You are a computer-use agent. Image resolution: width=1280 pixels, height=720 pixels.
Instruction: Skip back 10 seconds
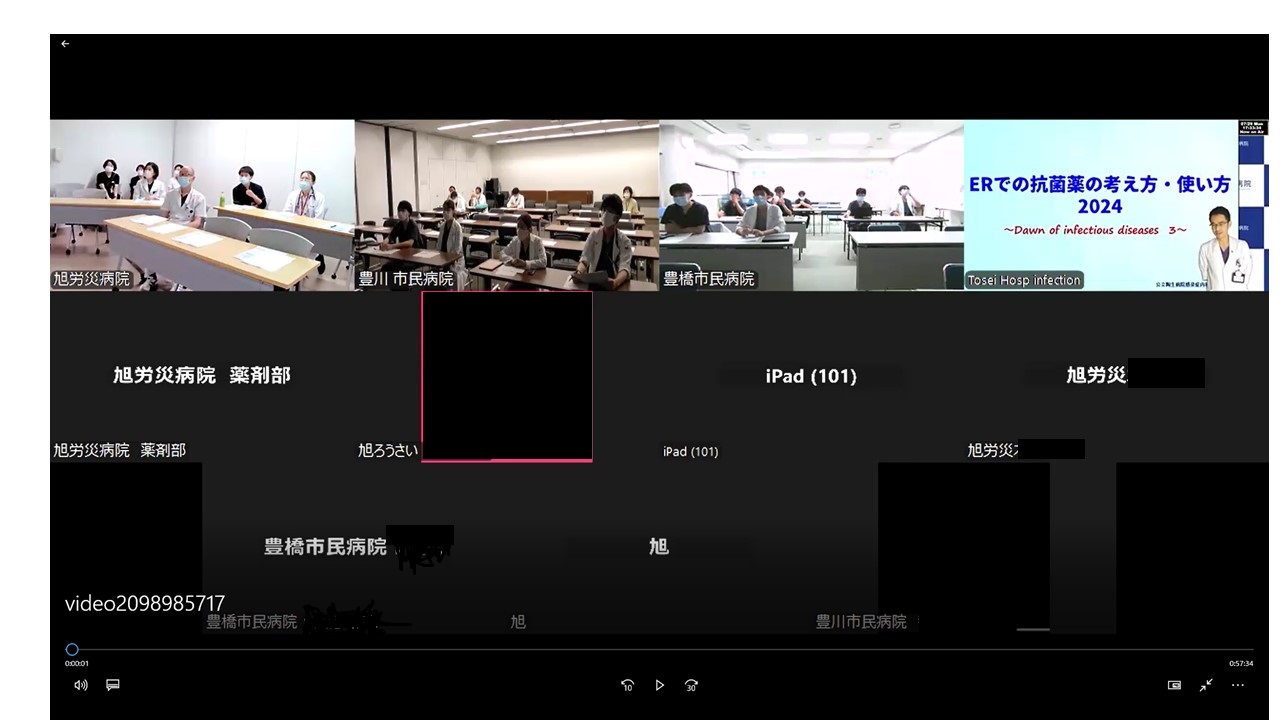click(x=627, y=685)
